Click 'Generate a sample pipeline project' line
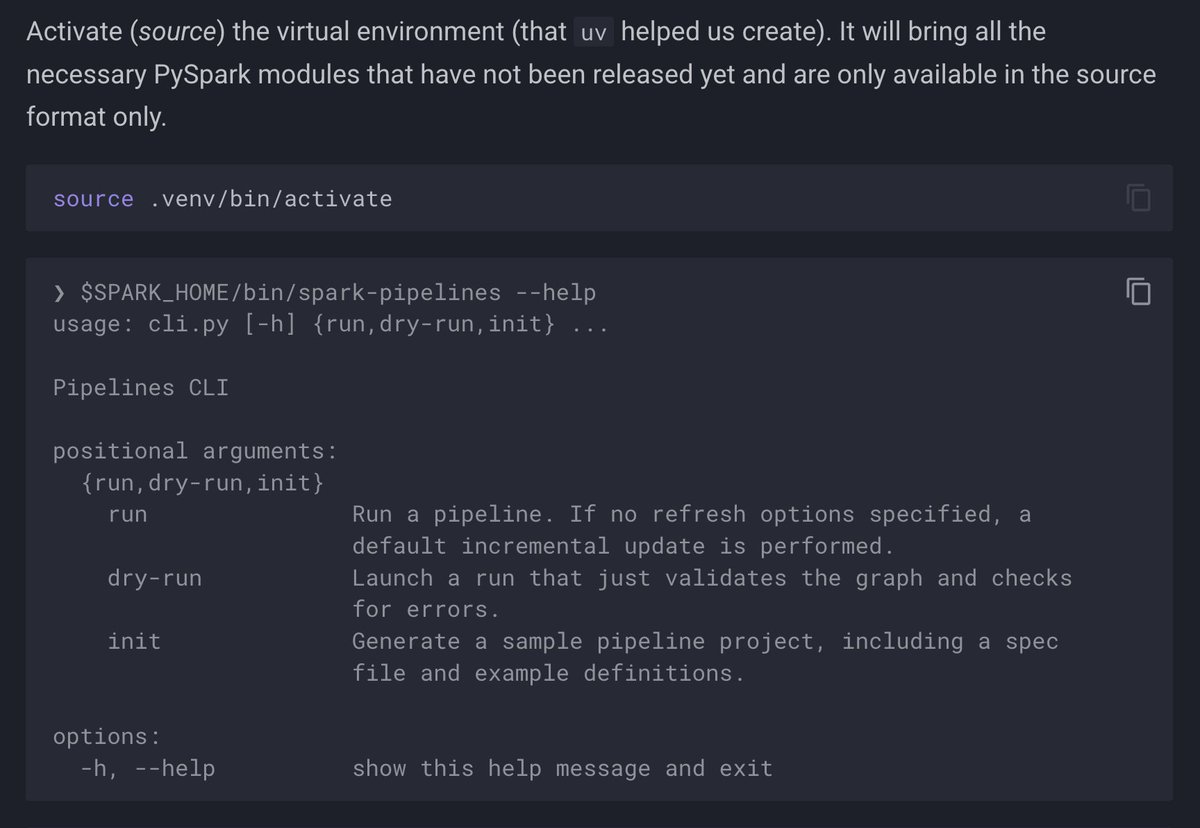 point(705,641)
